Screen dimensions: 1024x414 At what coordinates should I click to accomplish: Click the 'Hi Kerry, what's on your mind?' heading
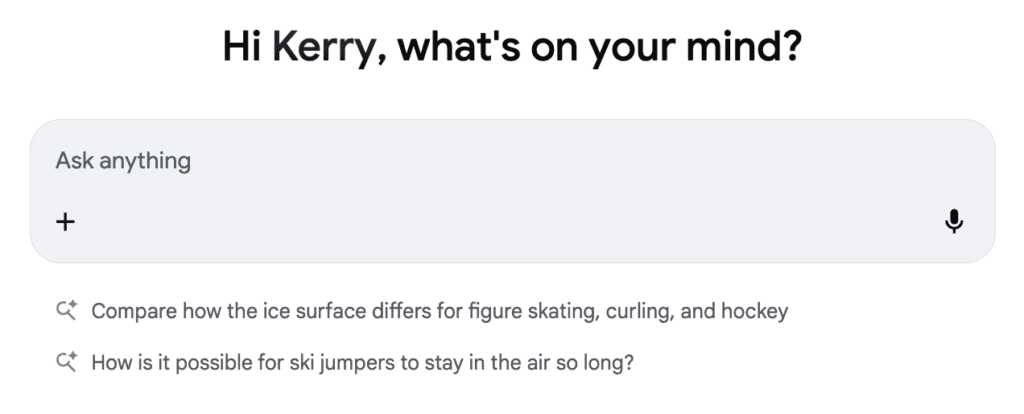point(511,46)
